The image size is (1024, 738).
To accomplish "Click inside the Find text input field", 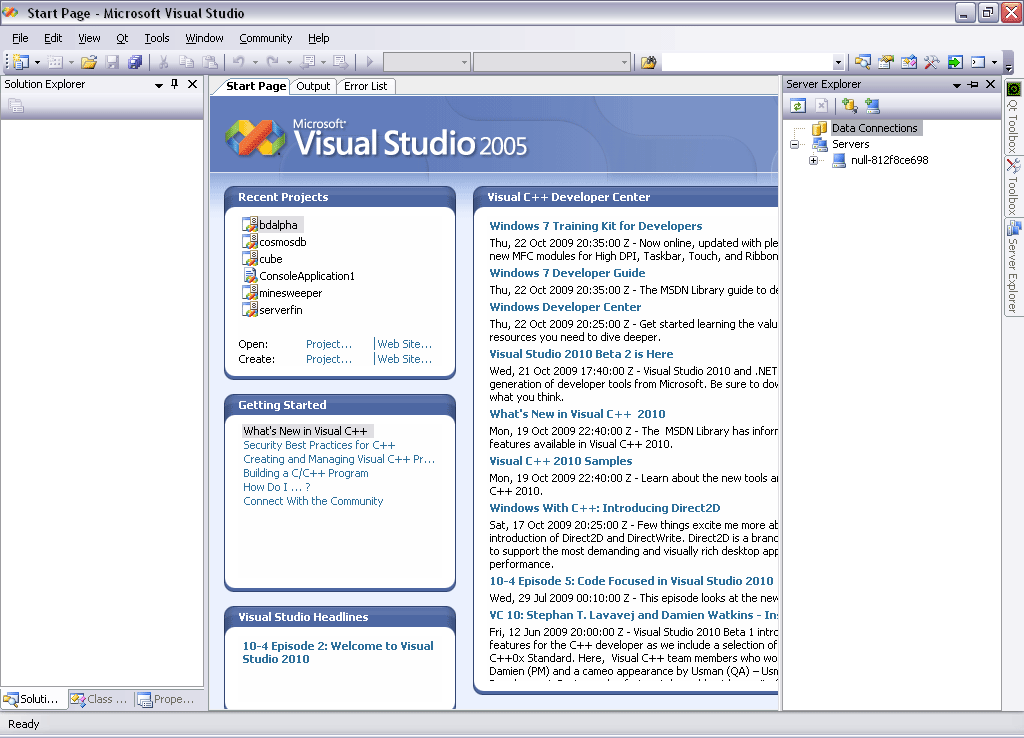I will click(747, 63).
